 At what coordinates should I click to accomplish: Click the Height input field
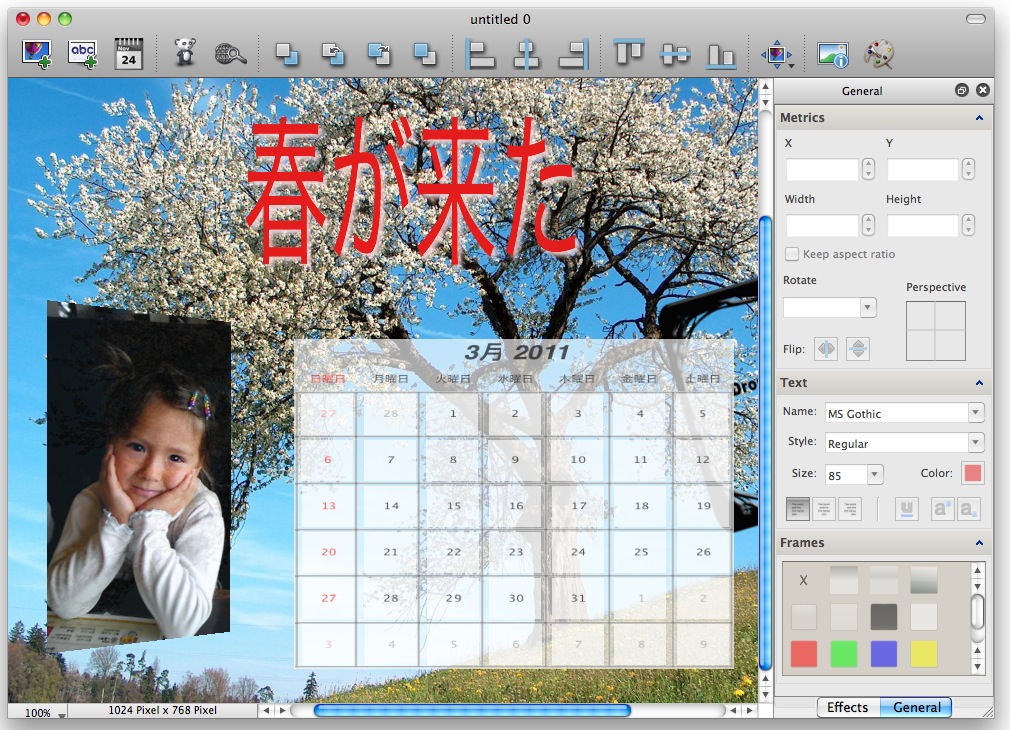click(923, 226)
